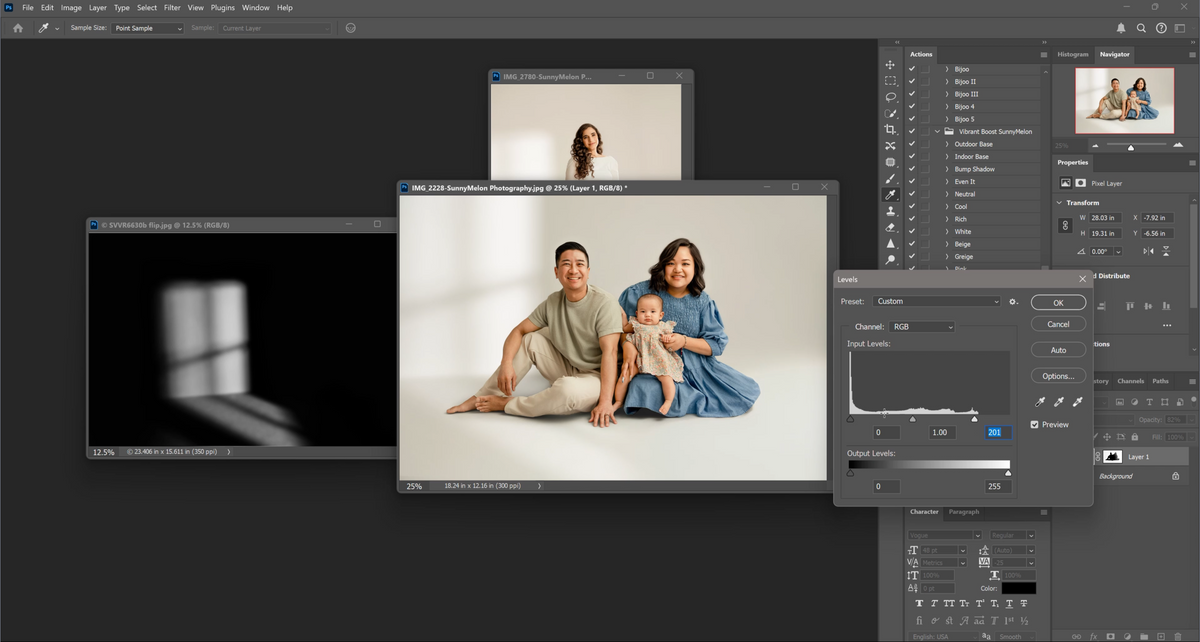Select the Lasso tool
The width and height of the screenshot is (1200, 642).
click(890, 97)
